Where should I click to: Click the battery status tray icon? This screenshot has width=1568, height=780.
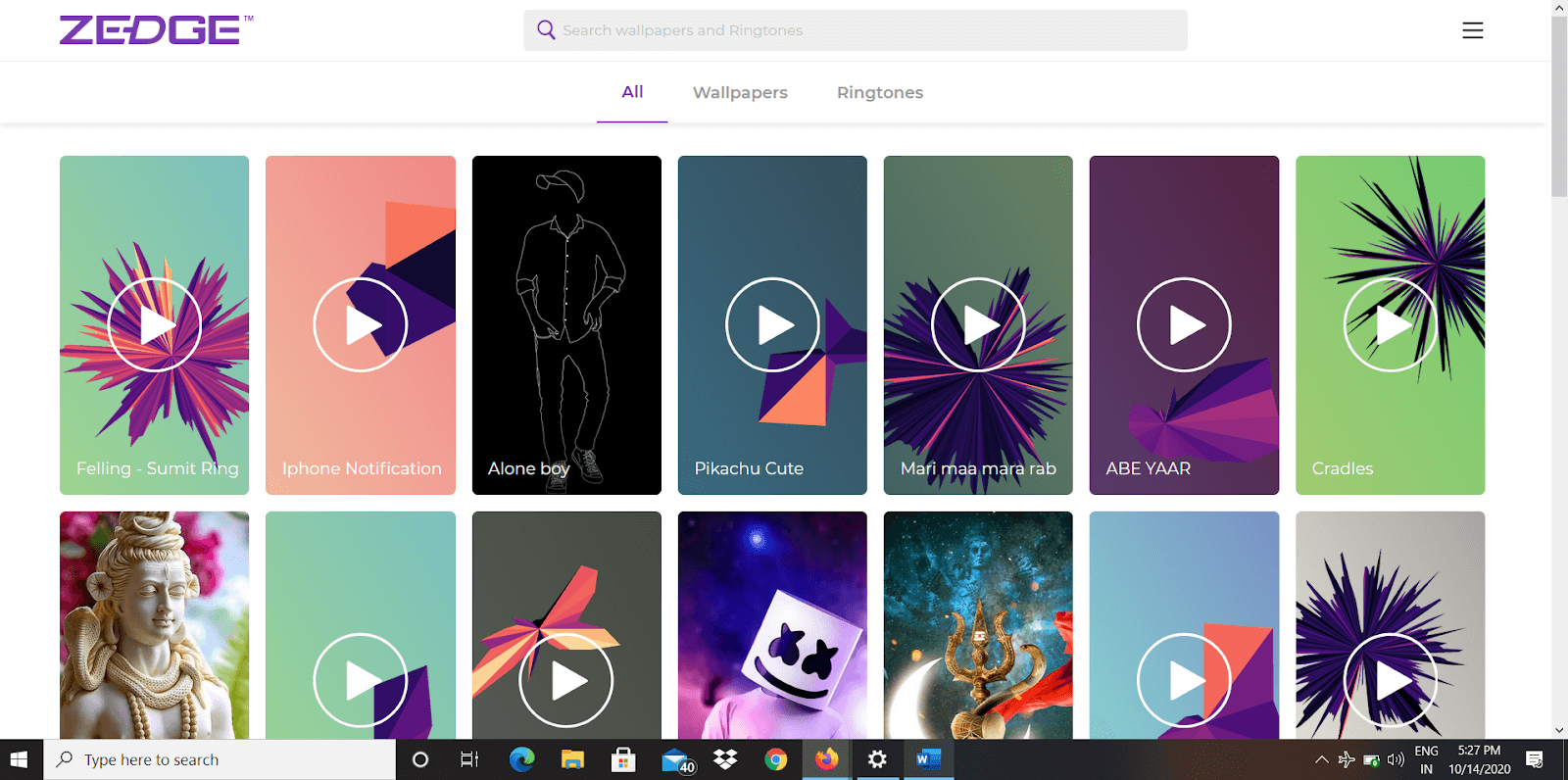1371,759
